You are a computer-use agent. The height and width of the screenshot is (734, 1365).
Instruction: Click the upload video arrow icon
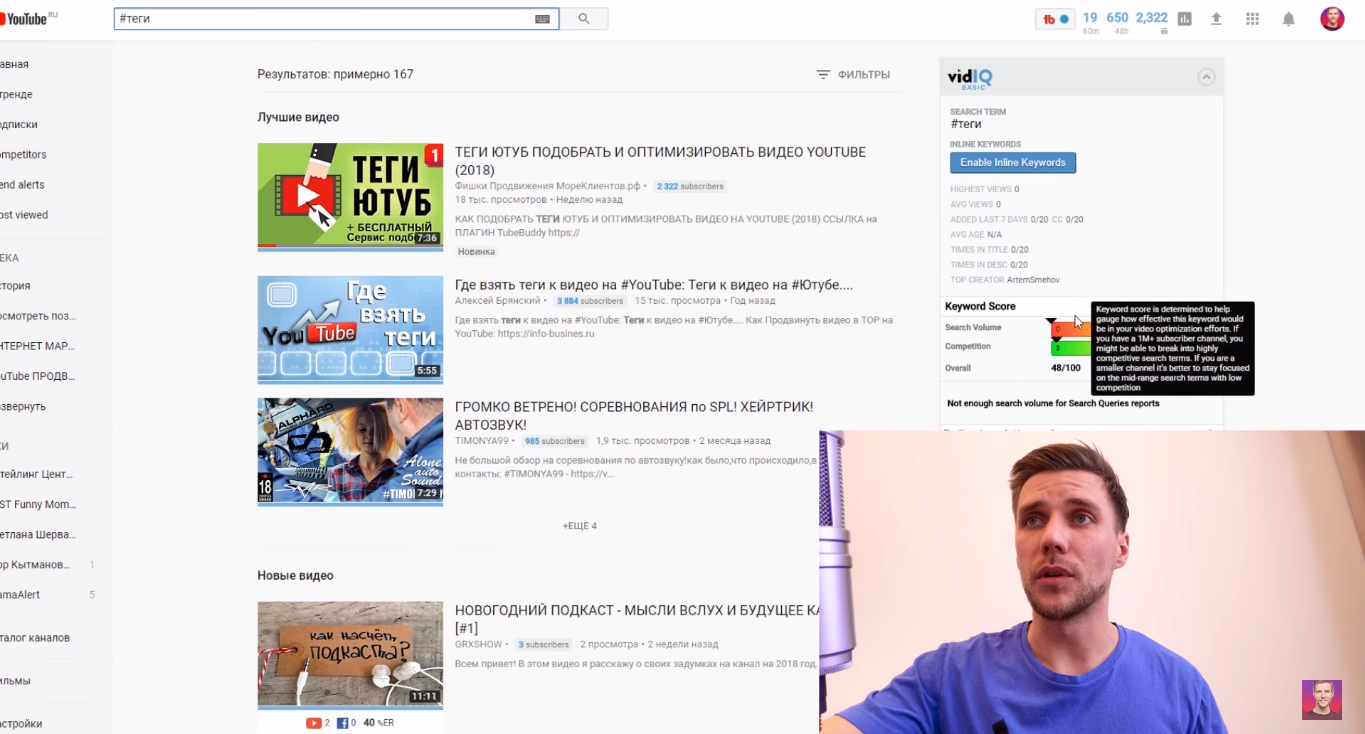point(1216,19)
